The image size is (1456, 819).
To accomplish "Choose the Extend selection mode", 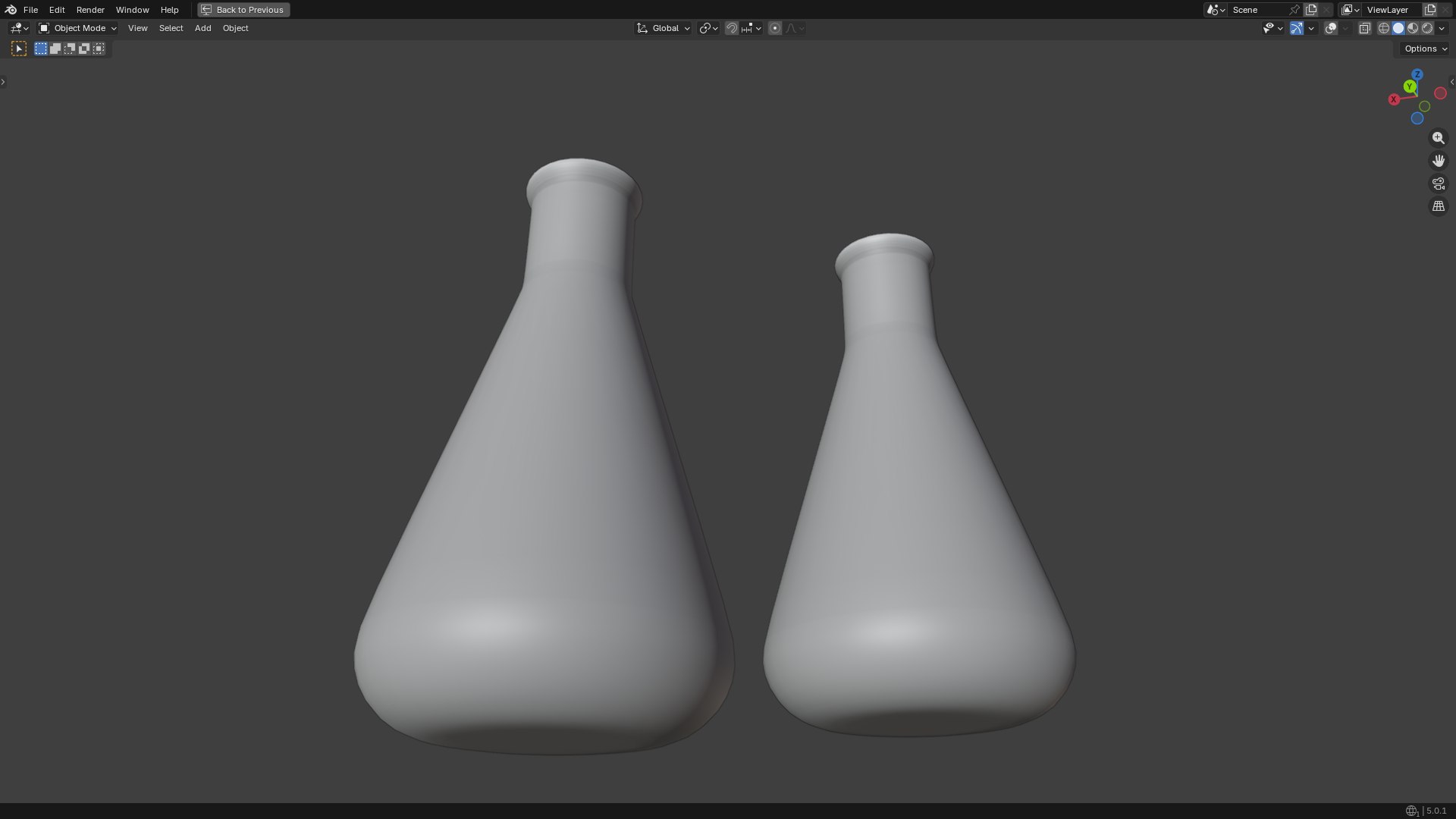I will point(55,49).
